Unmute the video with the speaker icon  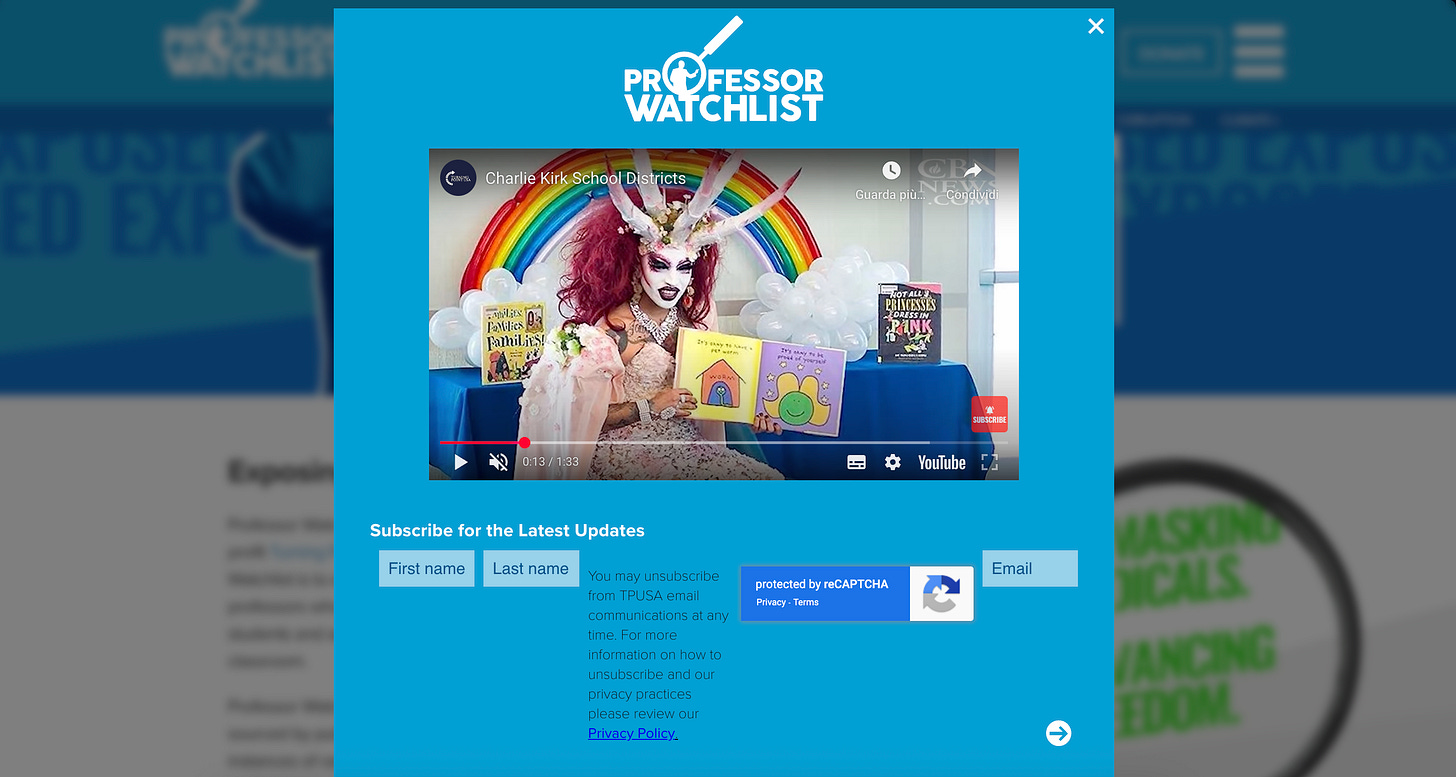[x=498, y=462]
